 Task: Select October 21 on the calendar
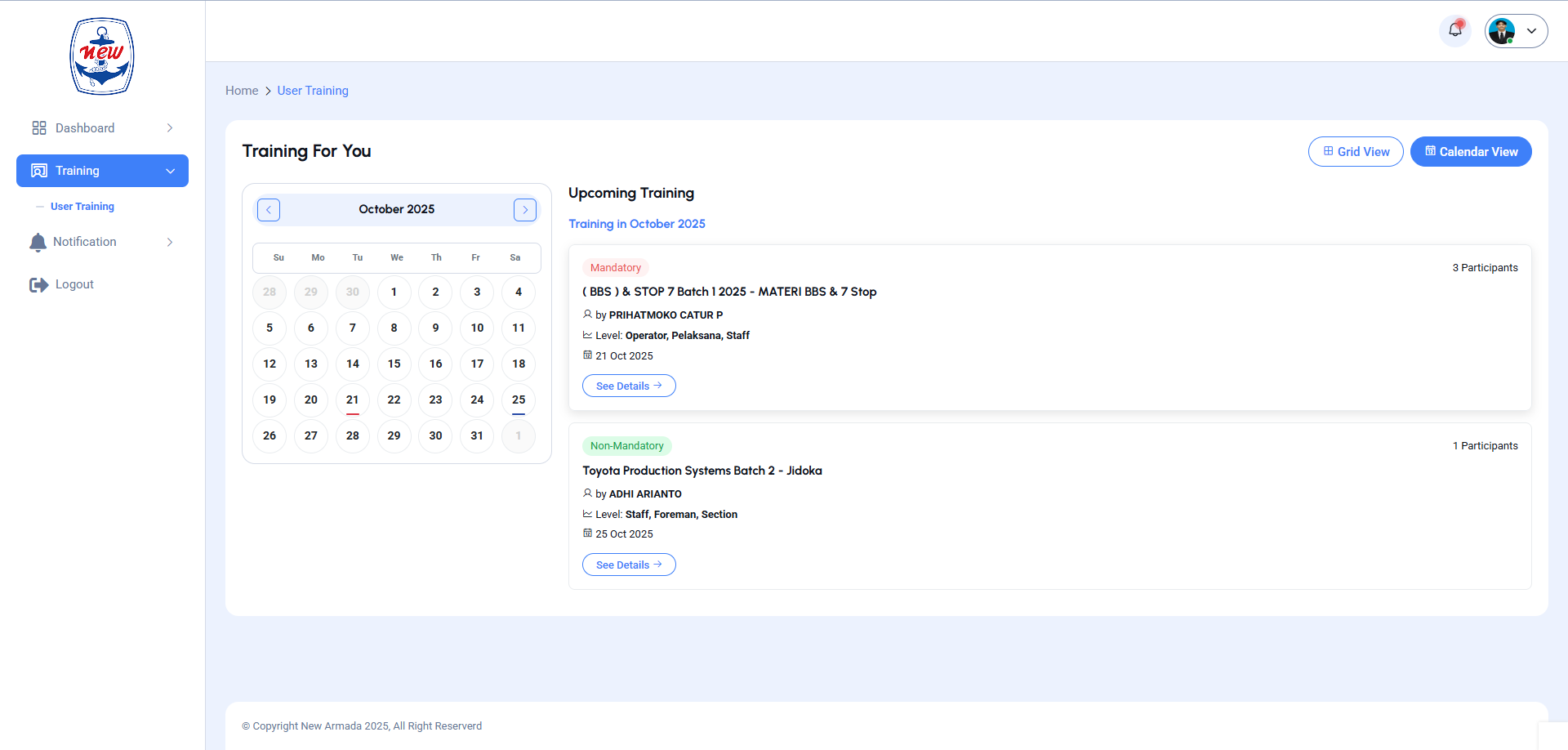tap(353, 400)
